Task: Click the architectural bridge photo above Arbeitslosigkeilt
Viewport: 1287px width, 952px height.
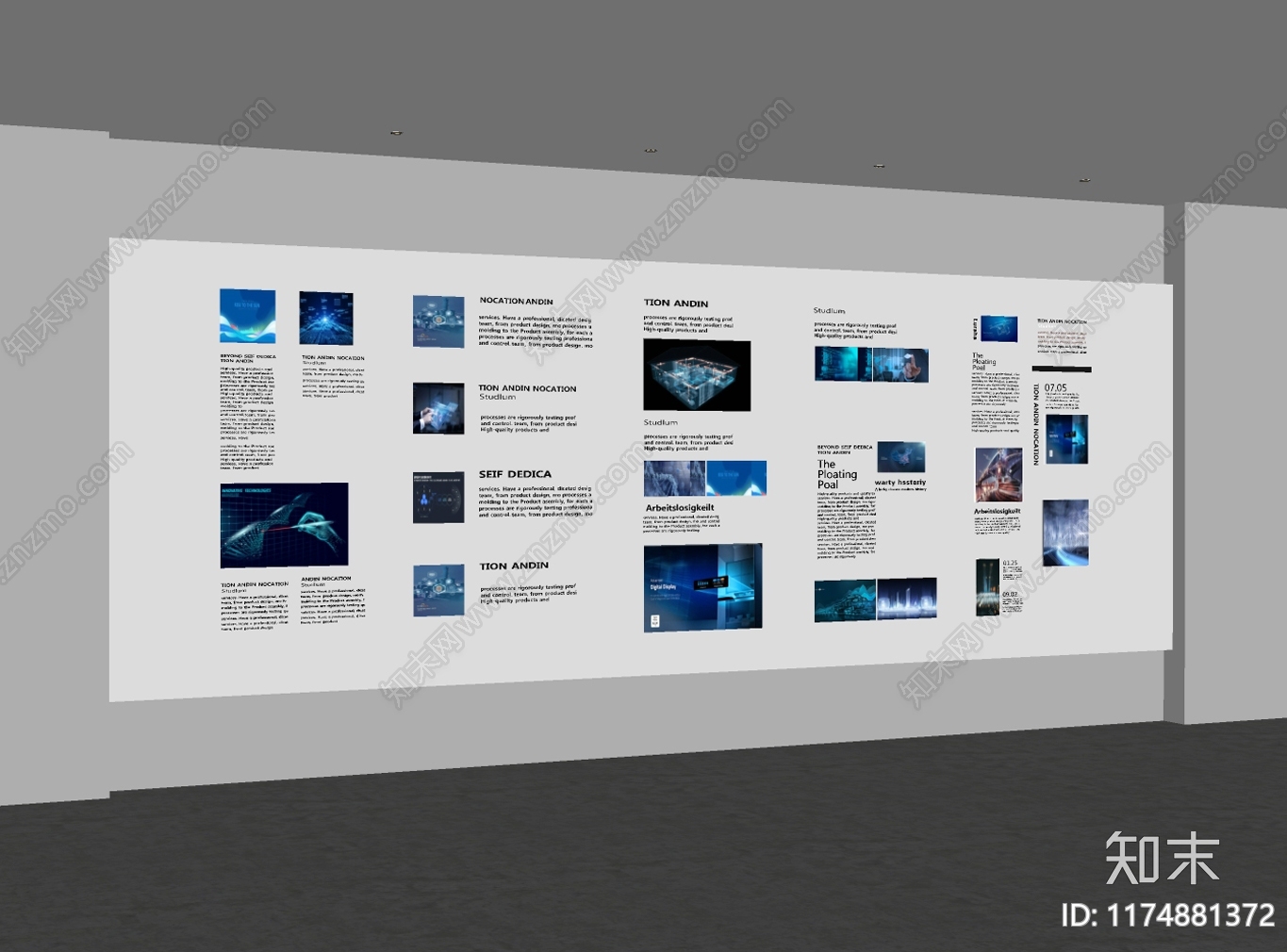Action: [x=998, y=475]
